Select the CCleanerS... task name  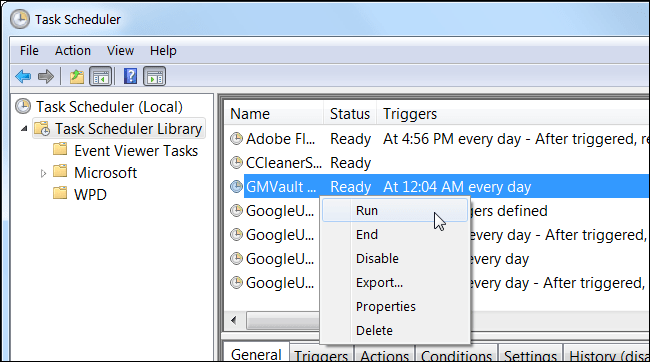(x=284, y=163)
